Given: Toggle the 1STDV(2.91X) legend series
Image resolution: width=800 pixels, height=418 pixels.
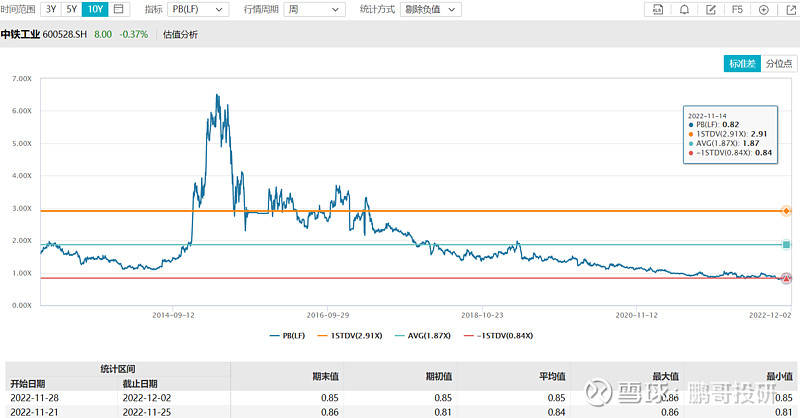Looking at the screenshot, I should tap(349, 335).
